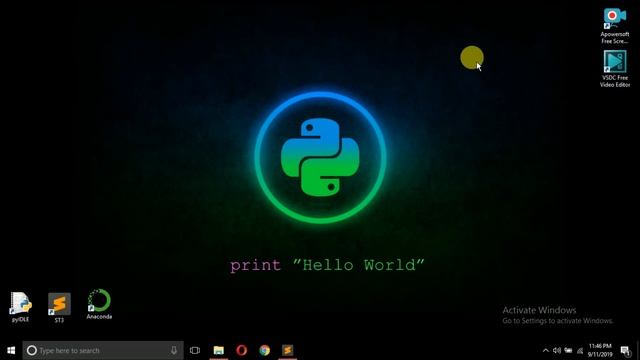The image size is (640, 360).
Task: Launch the ST3 Sublime Text shortcut
Action: (x=59, y=308)
